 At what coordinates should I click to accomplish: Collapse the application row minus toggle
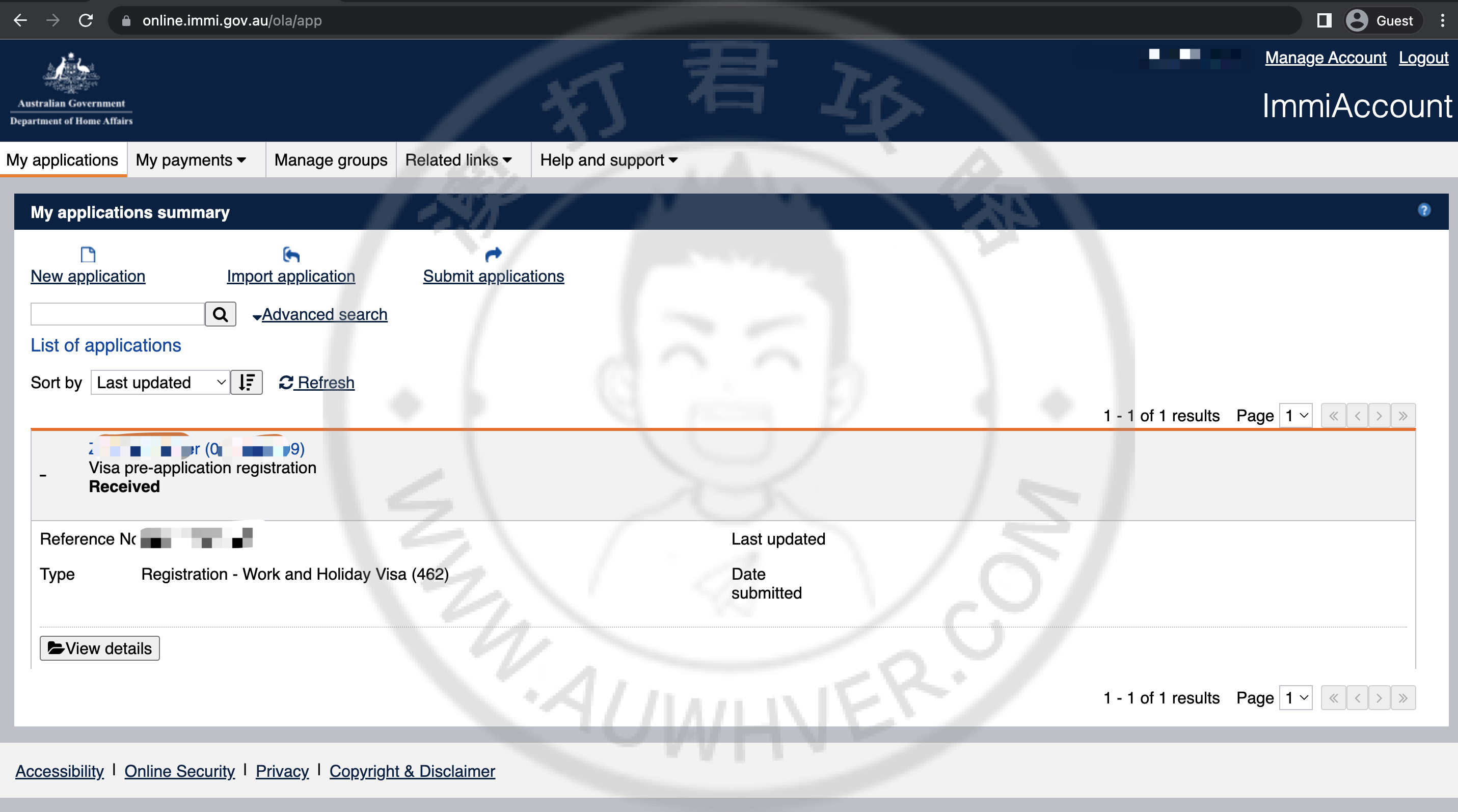(x=43, y=475)
